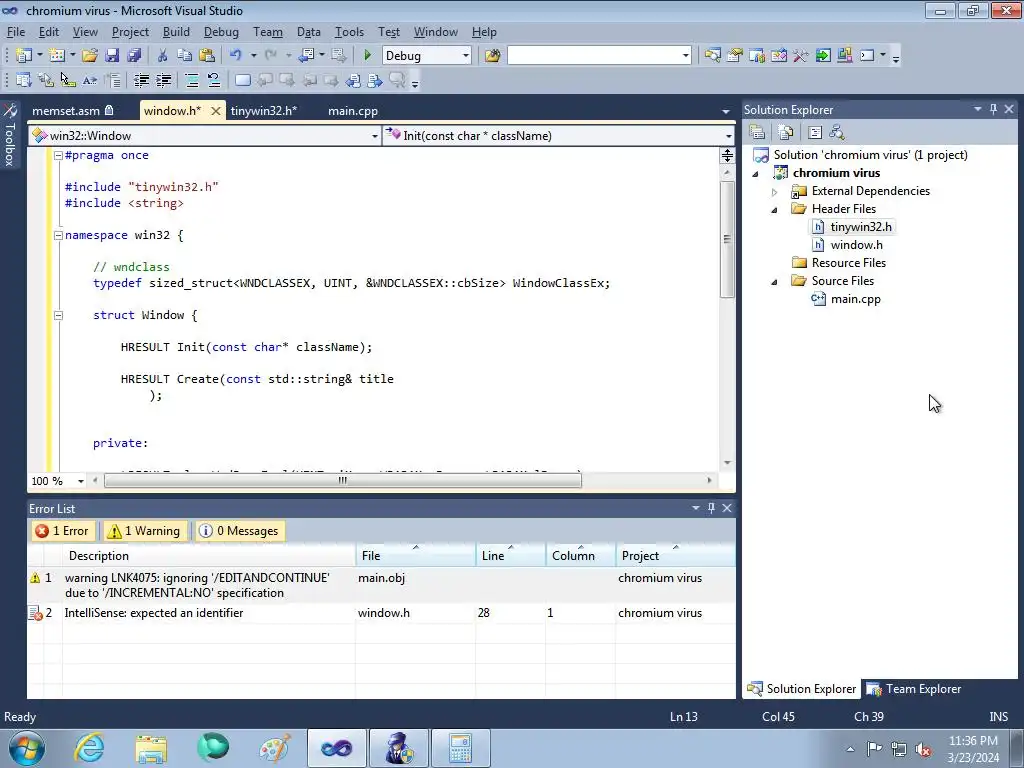This screenshot has width=1024, height=768.
Task: Click the Find in Files icon
Action: coord(492,56)
